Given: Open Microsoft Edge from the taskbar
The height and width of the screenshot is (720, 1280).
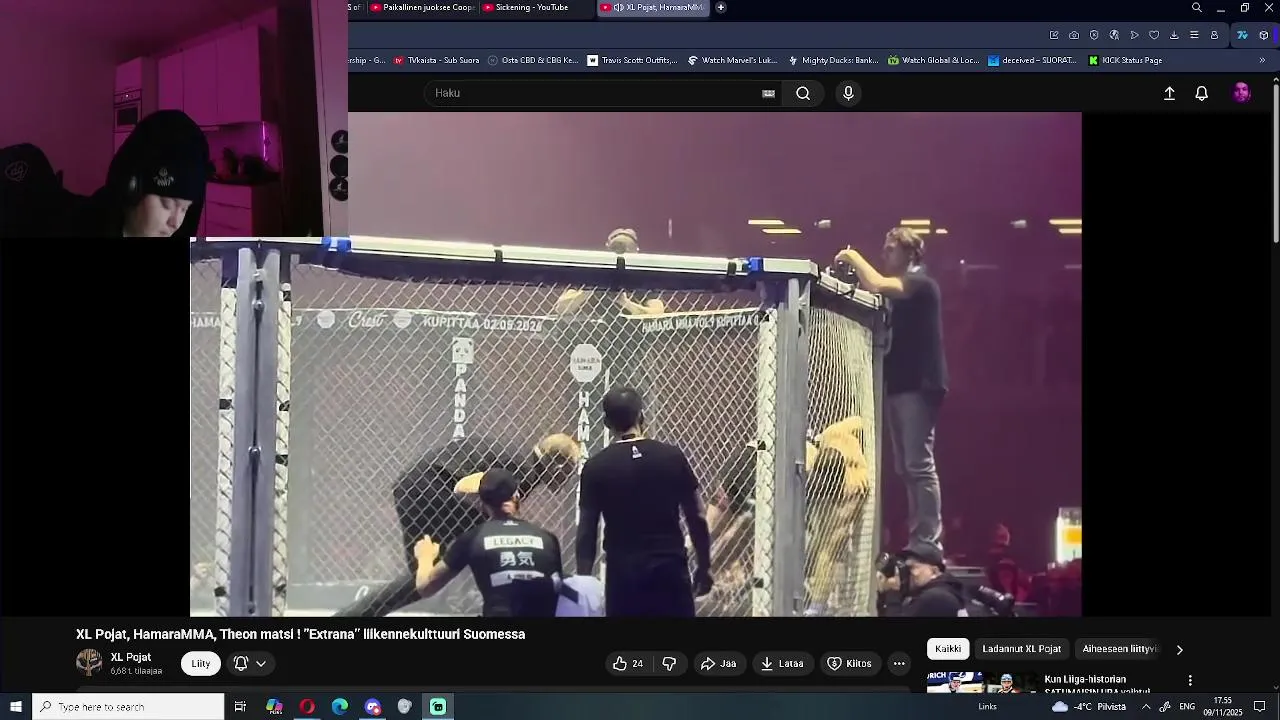Looking at the screenshot, I should point(340,707).
